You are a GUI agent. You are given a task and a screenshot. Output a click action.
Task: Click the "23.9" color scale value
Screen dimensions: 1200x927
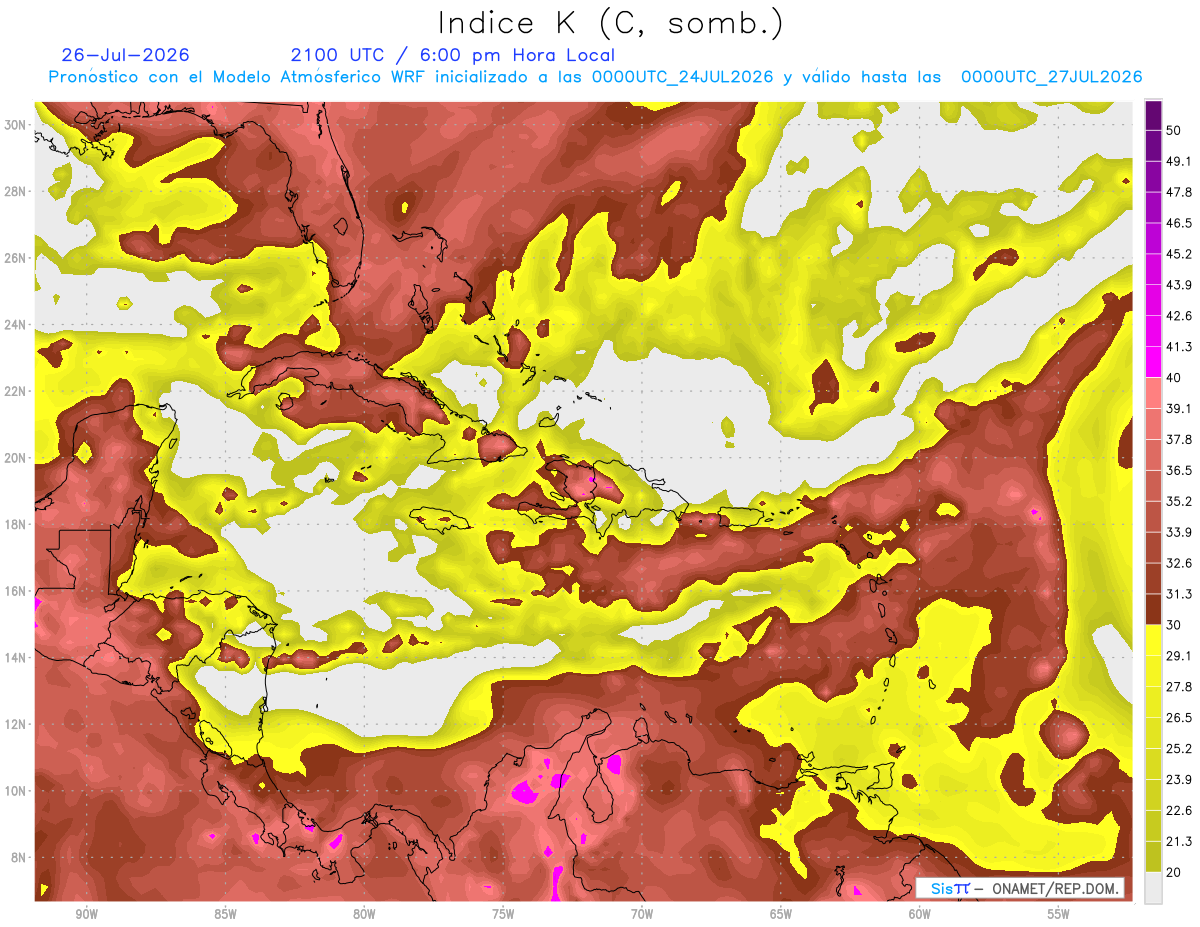coord(1179,780)
